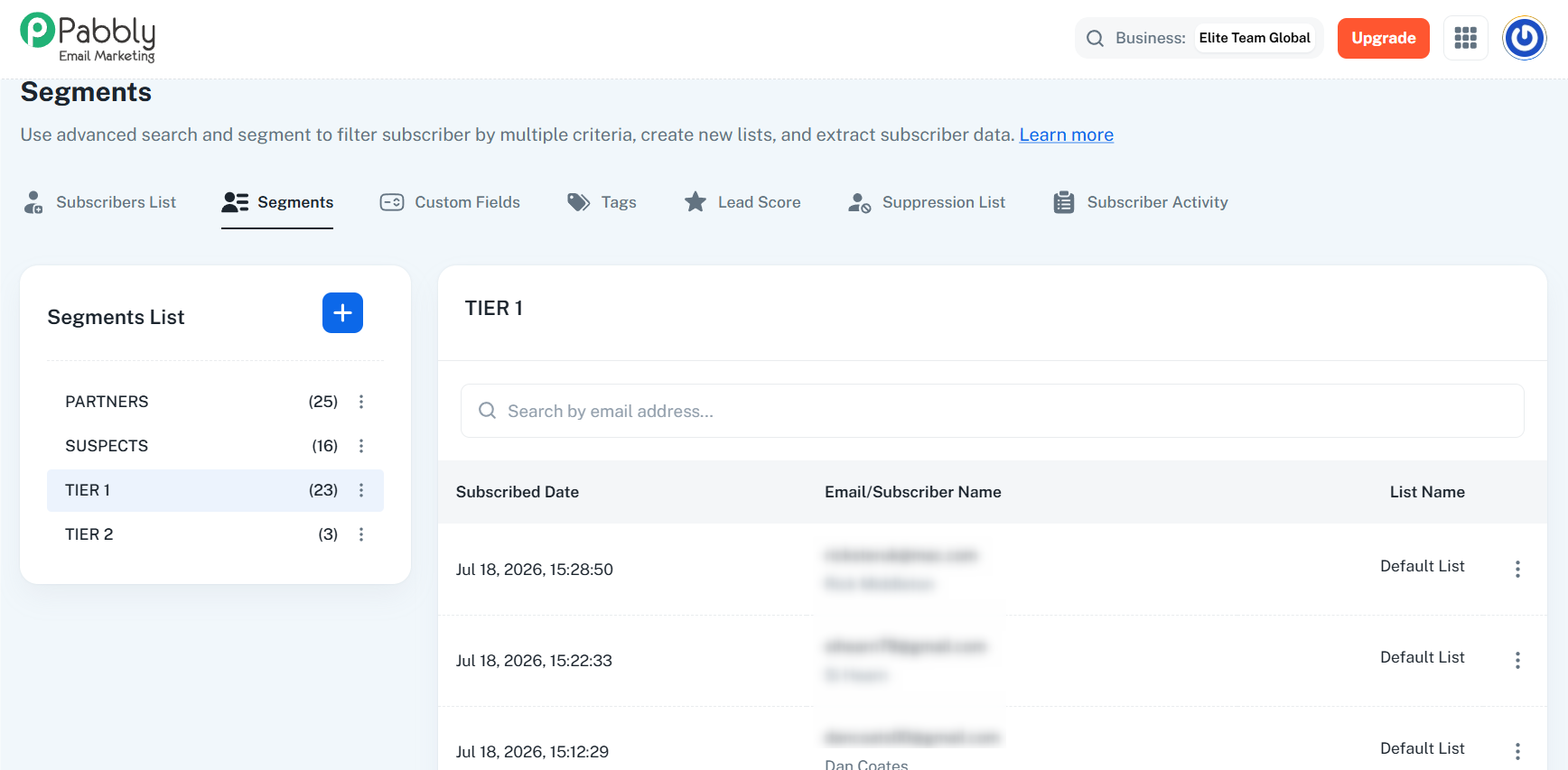This screenshot has width=1568, height=770.
Task: Switch to the Suppression List tab
Action: (x=927, y=202)
